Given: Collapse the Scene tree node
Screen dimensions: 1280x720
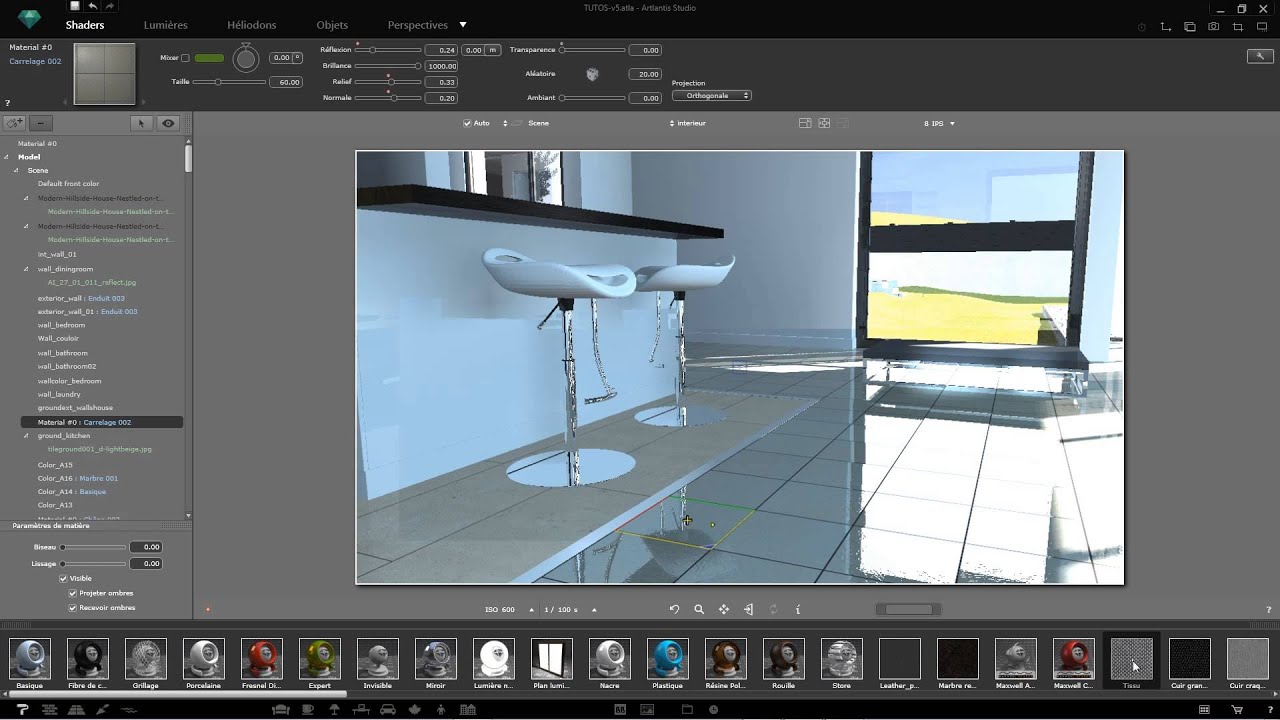Looking at the screenshot, I should [16, 170].
